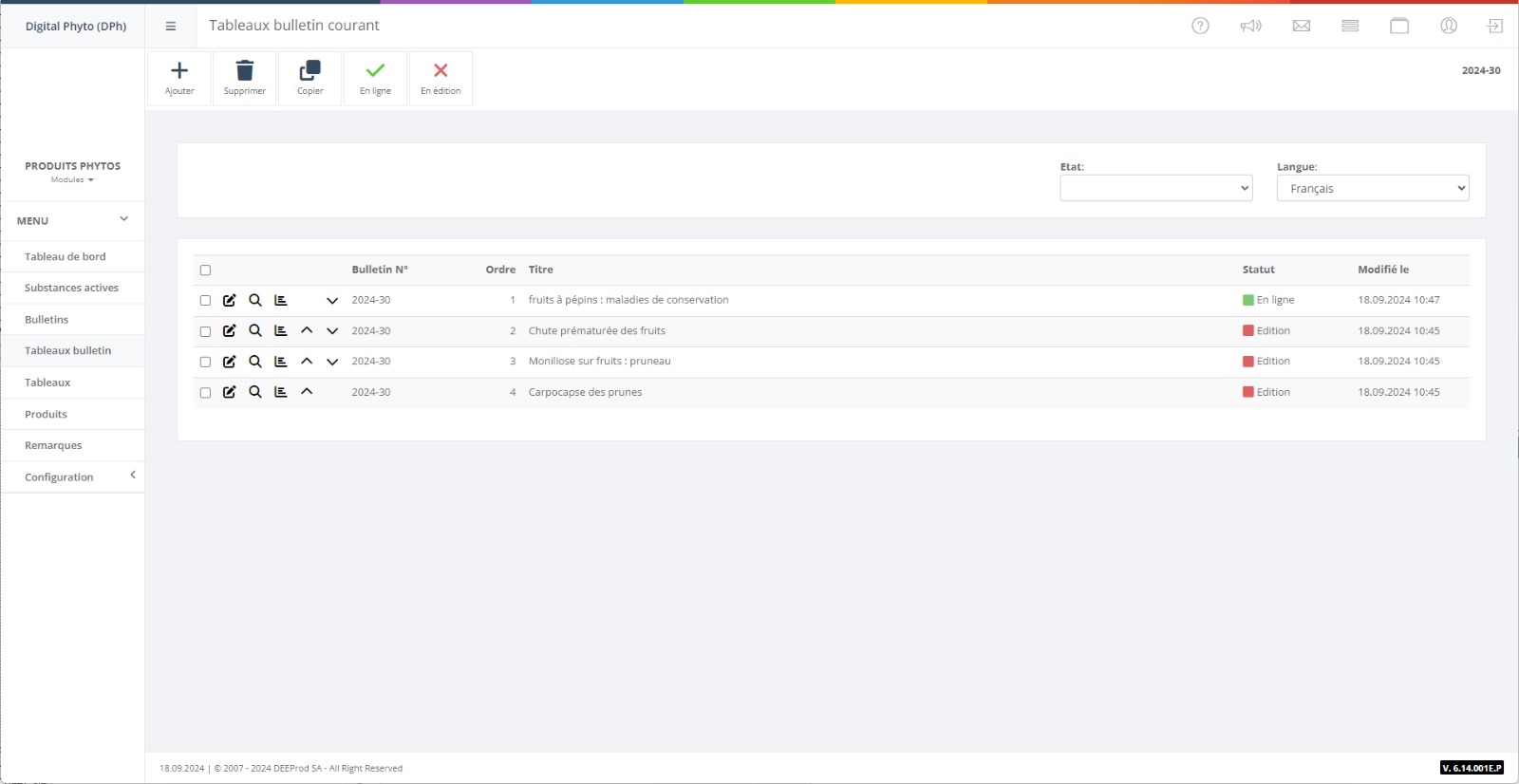The height and width of the screenshot is (784, 1519).
Task: Click the red En édition icon
Action: coord(441,71)
